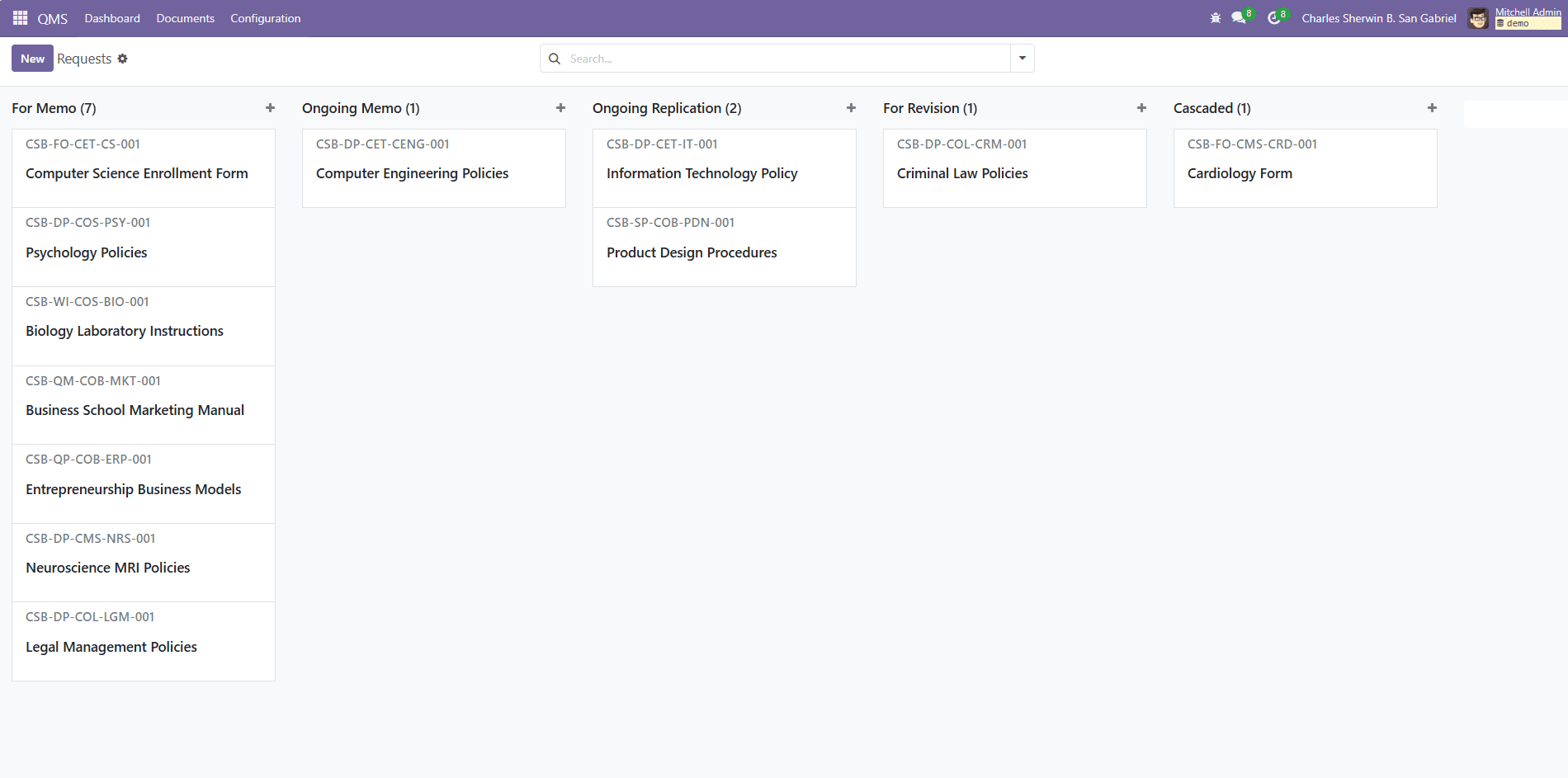The height and width of the screenshot is (778, 1568).
Task: Open the Charles Sherwin B. San Gabriel company switcher
Action: (x=1378, y=18)
